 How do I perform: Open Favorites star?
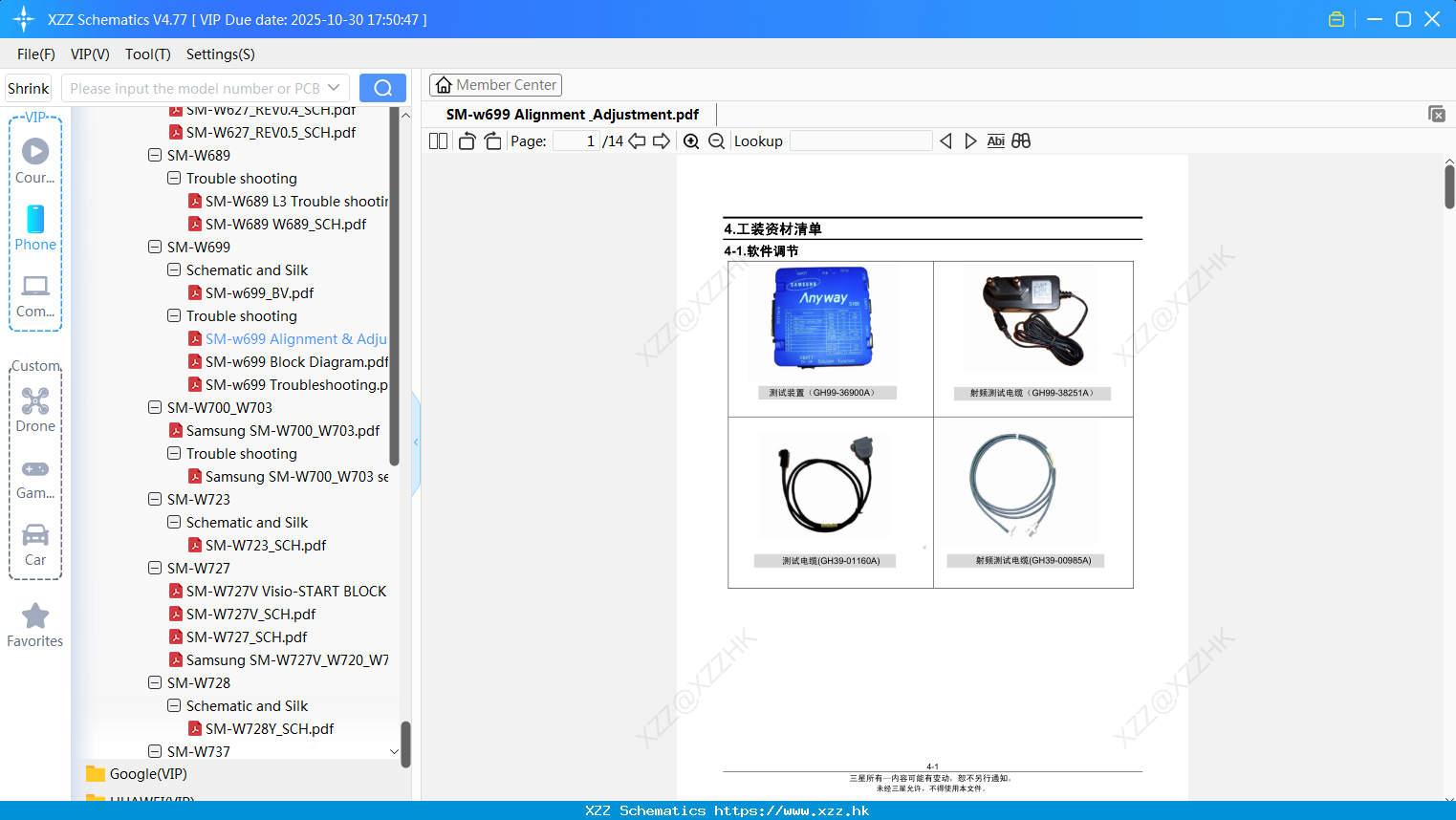[x=35, y=625]
